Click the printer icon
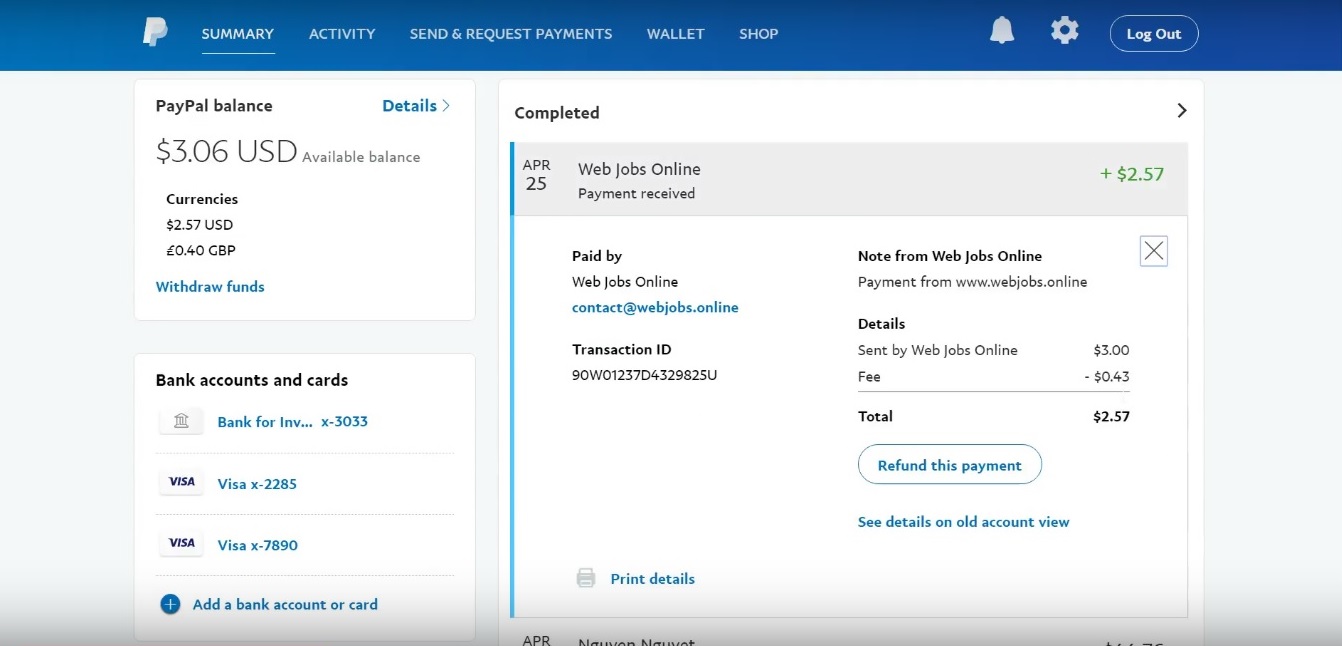 click(x=586, y=578)
